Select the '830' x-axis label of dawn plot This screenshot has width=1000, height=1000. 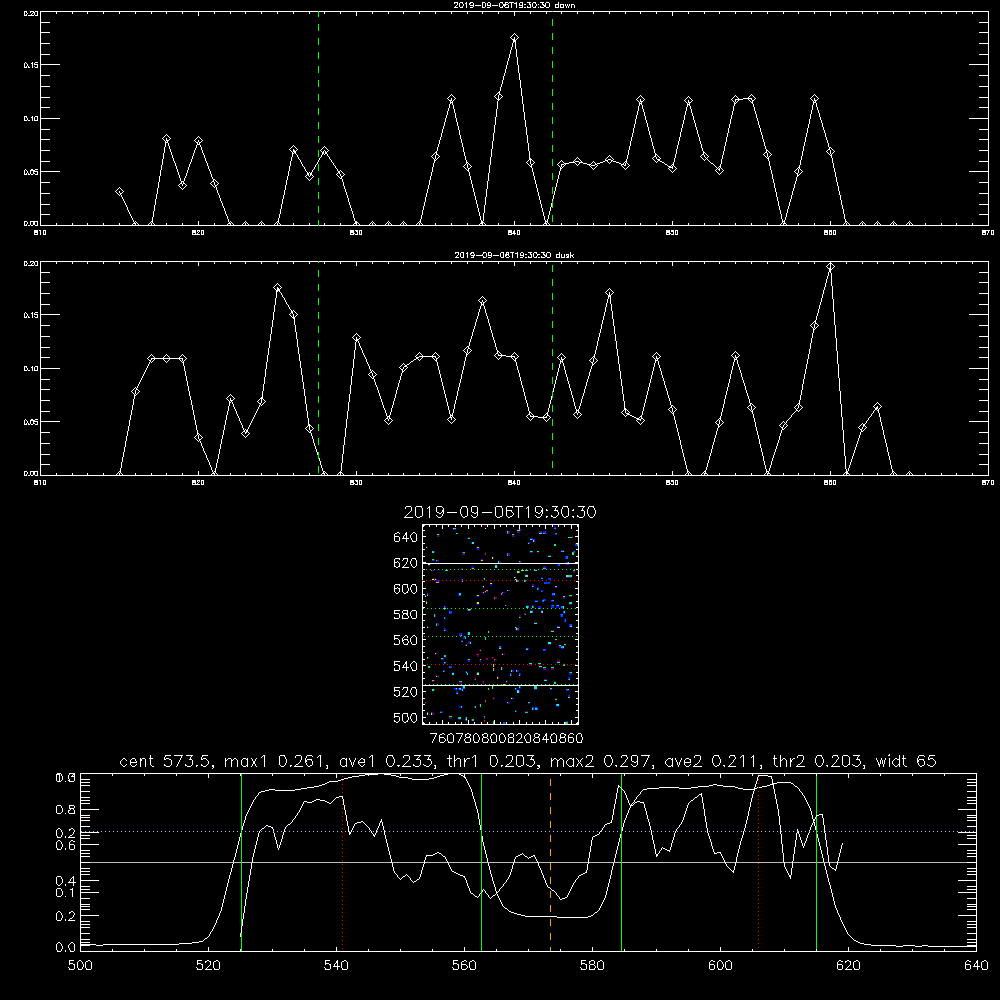pyautogui.click(x=356, y=233)
